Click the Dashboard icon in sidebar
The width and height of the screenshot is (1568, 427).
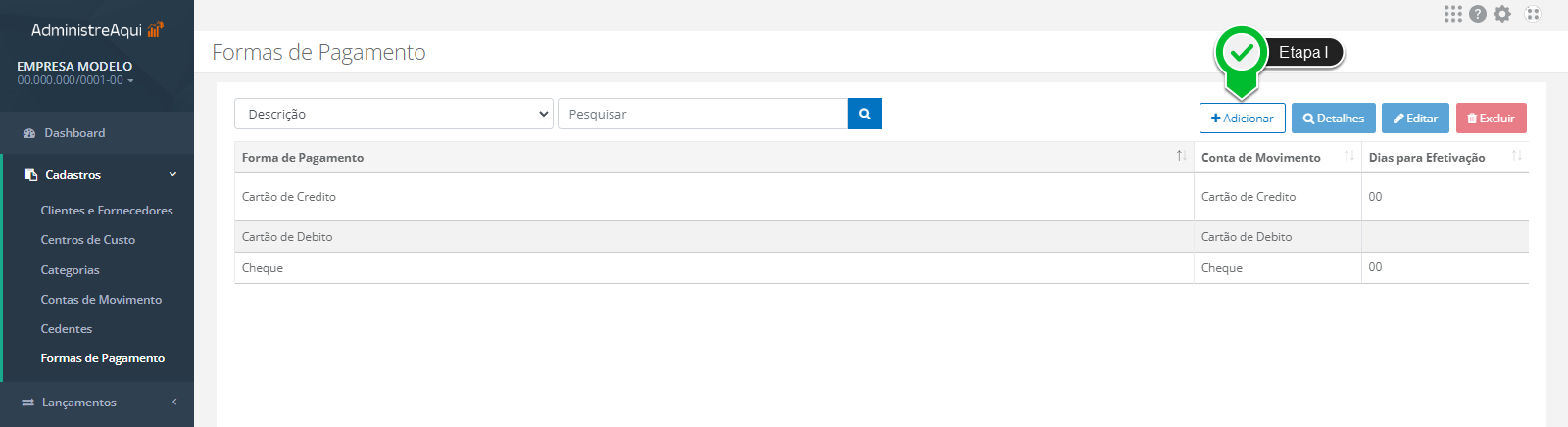pos(29,133)
